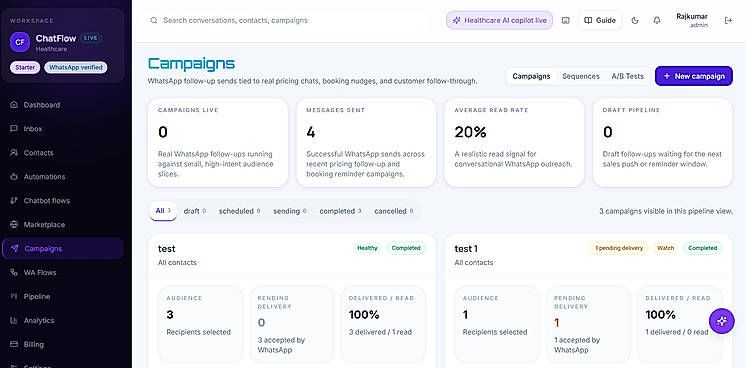This screenshot has width=746, height=368.
Task: Click the WhatsApp verified badge
Action: point(76,68)
